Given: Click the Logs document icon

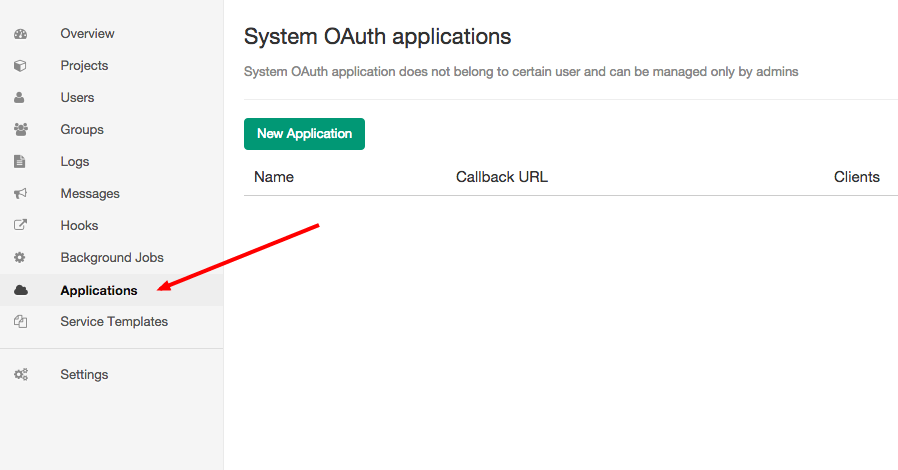Looking at the screenshot, I should point(20,162).
